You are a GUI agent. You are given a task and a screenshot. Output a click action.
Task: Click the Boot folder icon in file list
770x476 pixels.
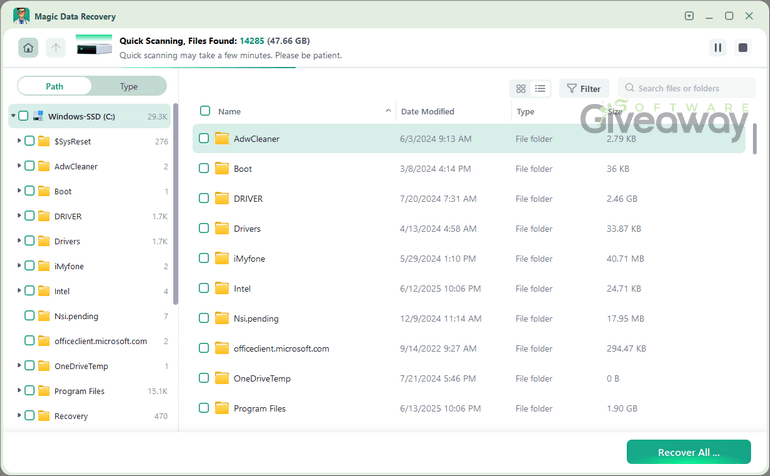[222, 168]
